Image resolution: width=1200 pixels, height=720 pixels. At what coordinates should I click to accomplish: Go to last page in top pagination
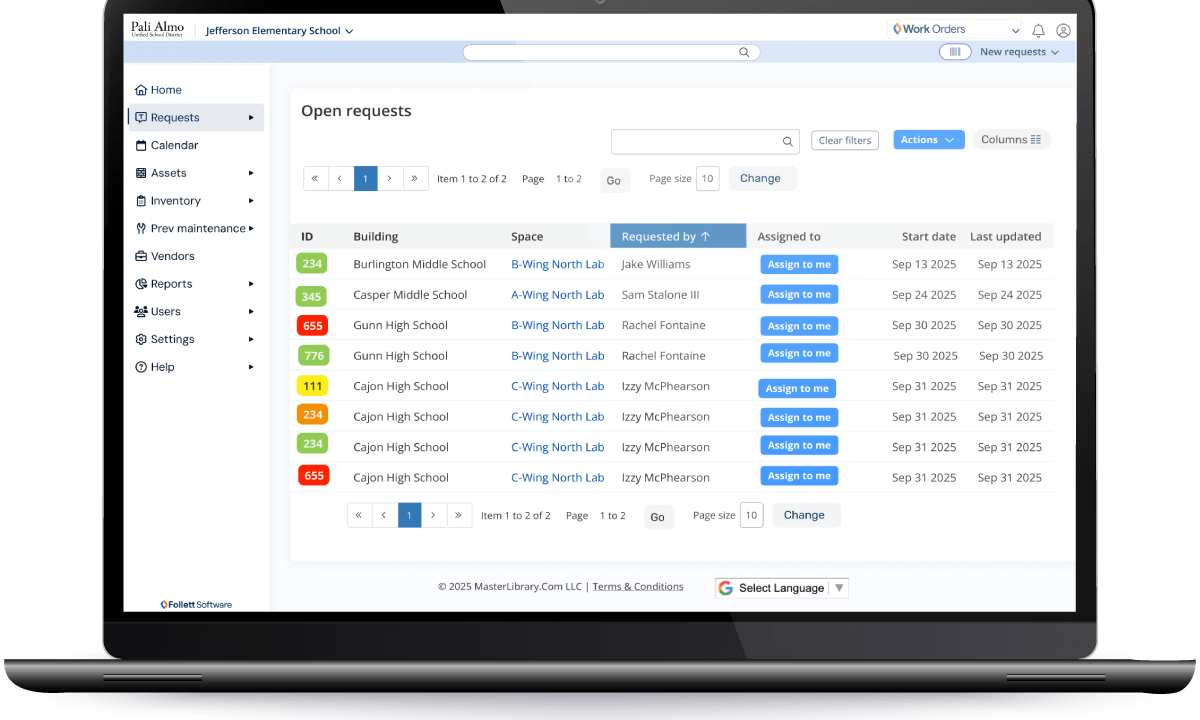[x=416, y=178]
